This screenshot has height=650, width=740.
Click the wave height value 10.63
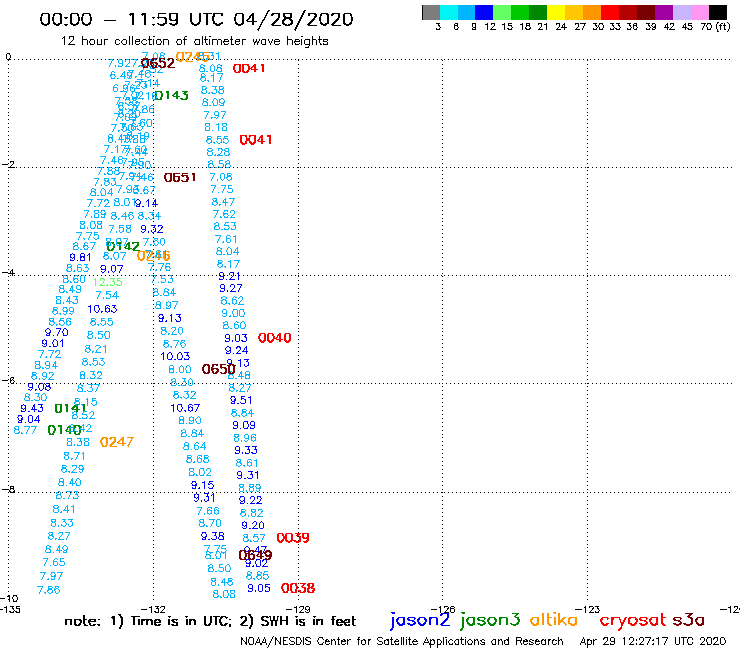[x=102, y=309]
